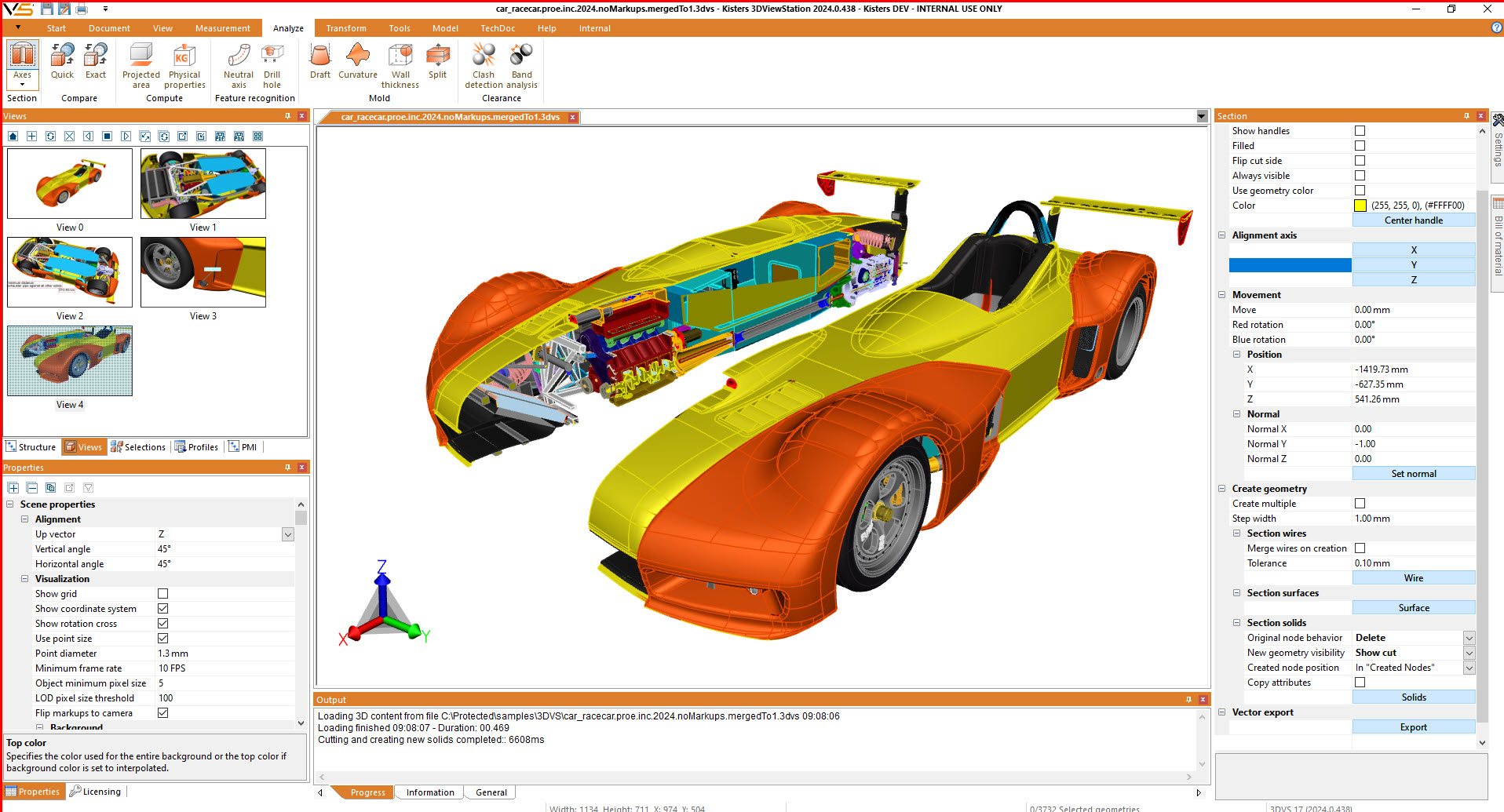Close the Section panel
Viewport: 1504px width, 812px height.
point(1481,116)
